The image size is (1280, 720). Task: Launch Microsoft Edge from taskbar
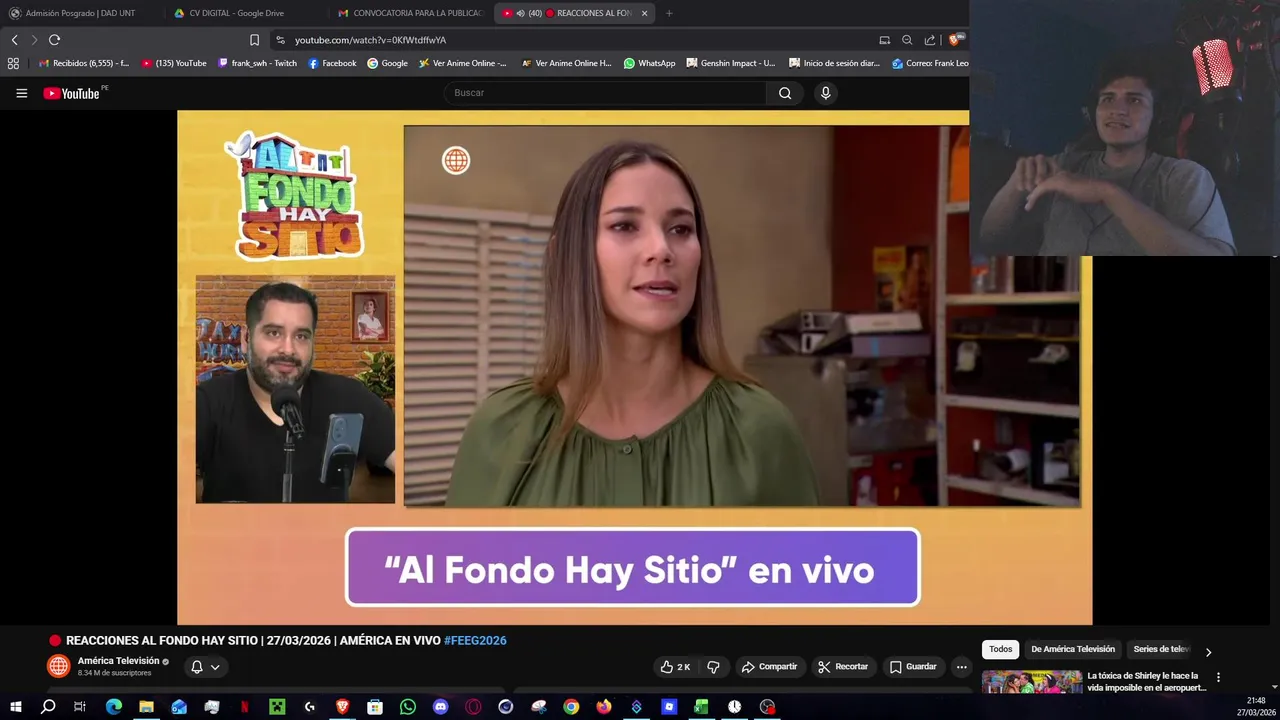click(x=113, y=707)
